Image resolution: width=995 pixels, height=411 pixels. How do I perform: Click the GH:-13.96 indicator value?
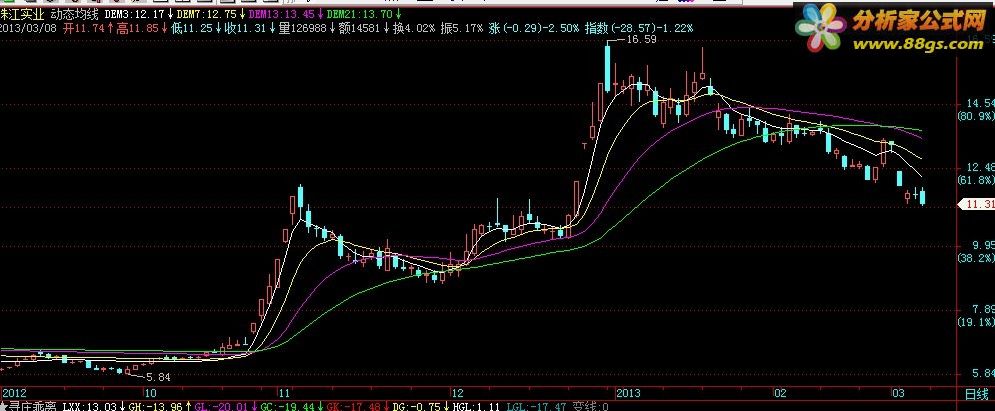coord(156,407)
